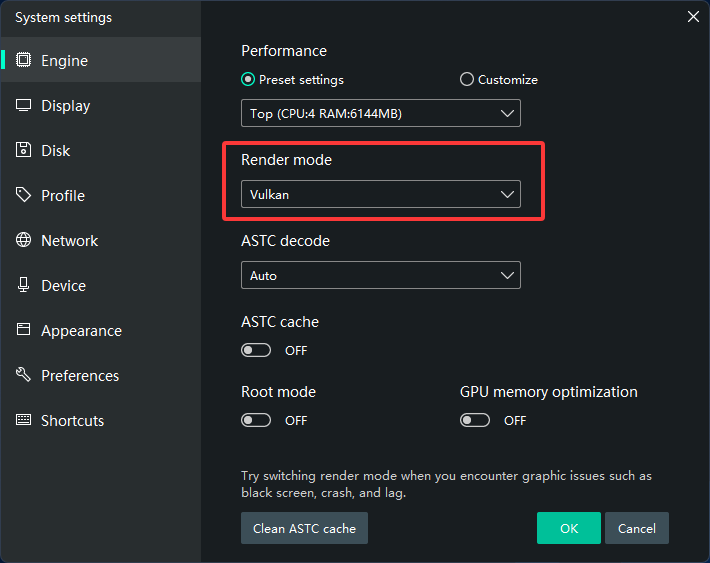710x563 pixels.
Task: Click the Display monitor icon
Action: pos(24,105)
